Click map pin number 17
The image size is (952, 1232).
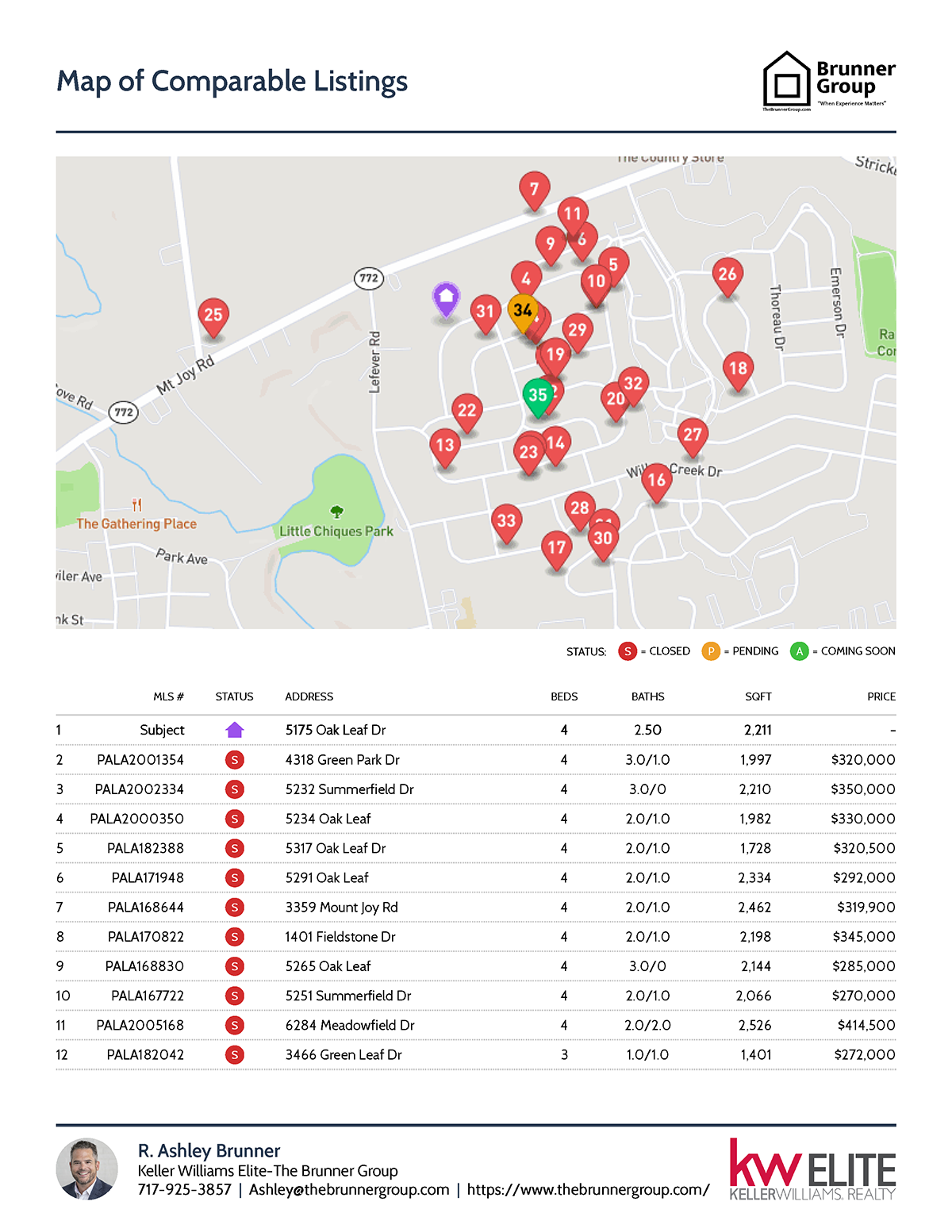pyautogui.click(x=557, y=551)
